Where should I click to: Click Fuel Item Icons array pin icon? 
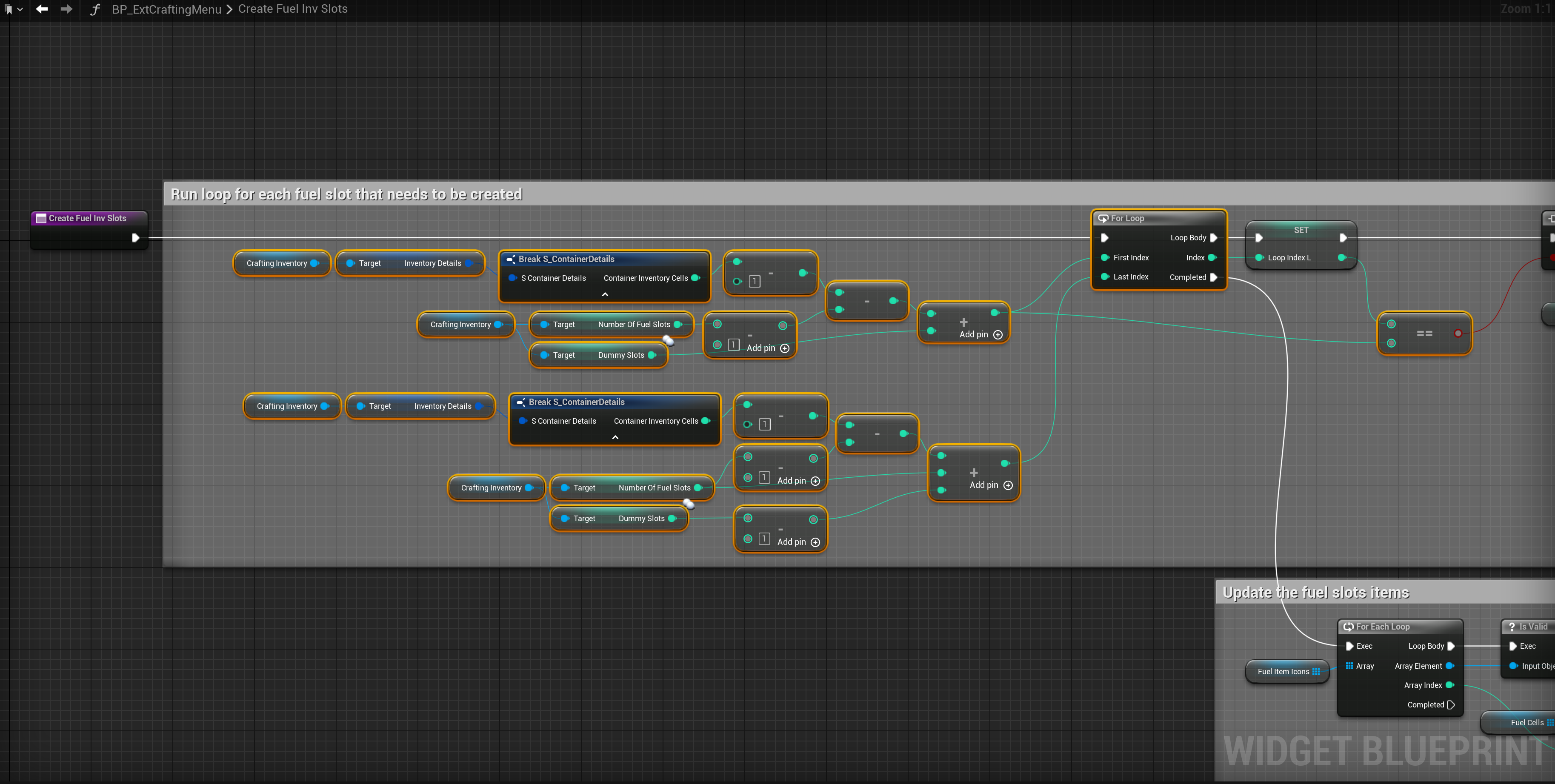tap(1316, 672)
